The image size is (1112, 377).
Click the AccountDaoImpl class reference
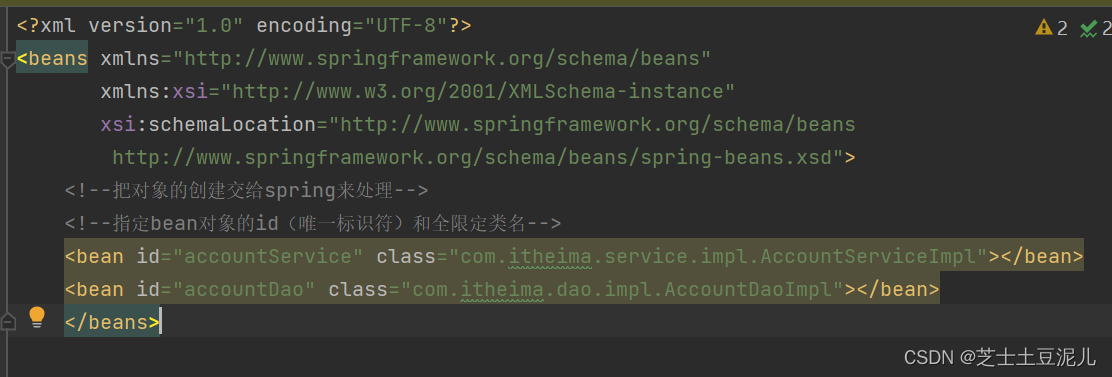(622, 289)
